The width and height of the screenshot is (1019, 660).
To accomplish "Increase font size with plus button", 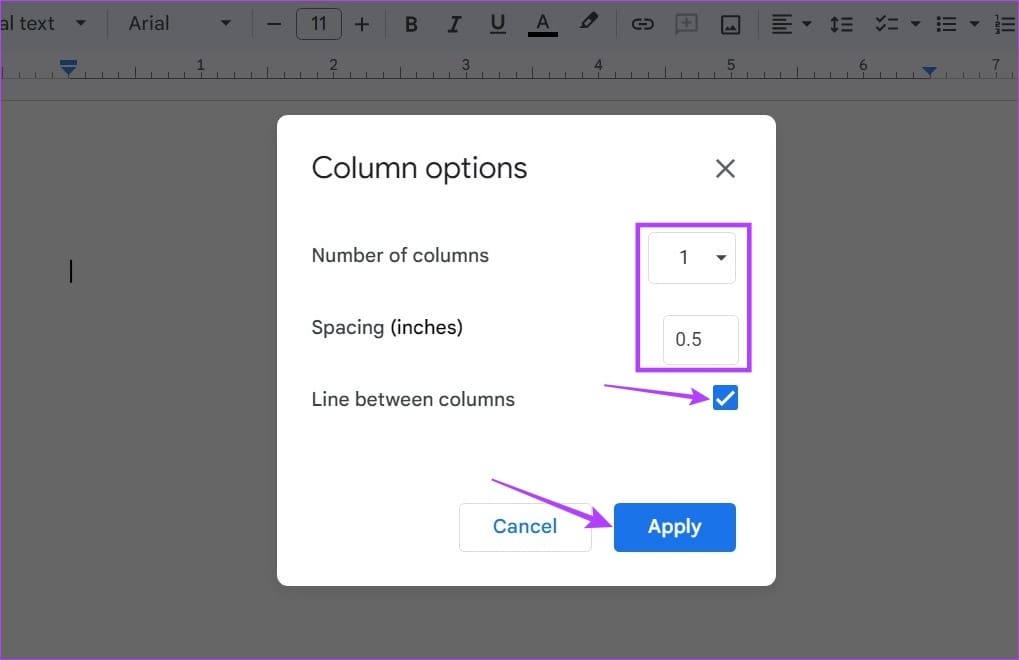I will pyautogui.click(x=362, y=25).
